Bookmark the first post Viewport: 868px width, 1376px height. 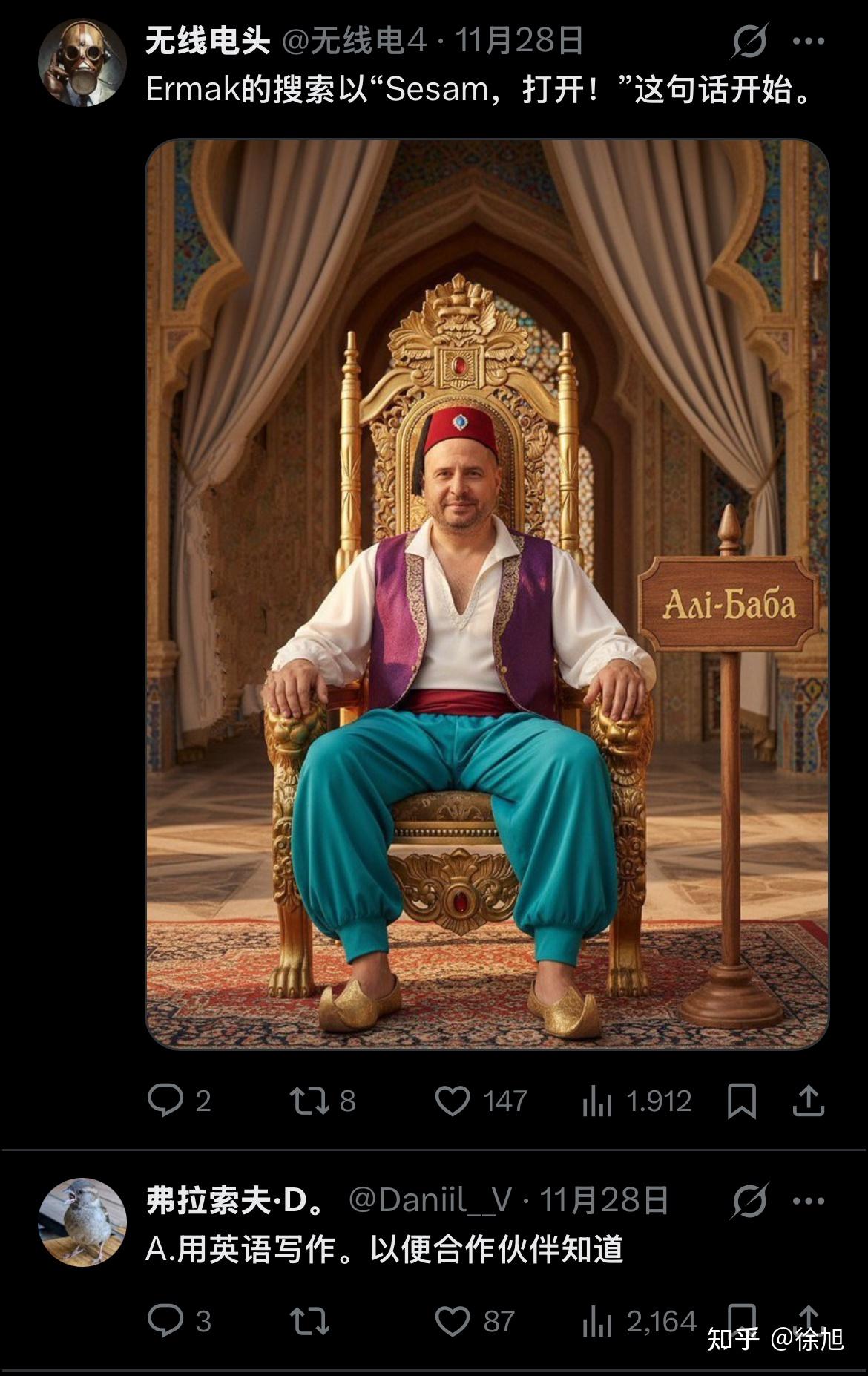742,1101
